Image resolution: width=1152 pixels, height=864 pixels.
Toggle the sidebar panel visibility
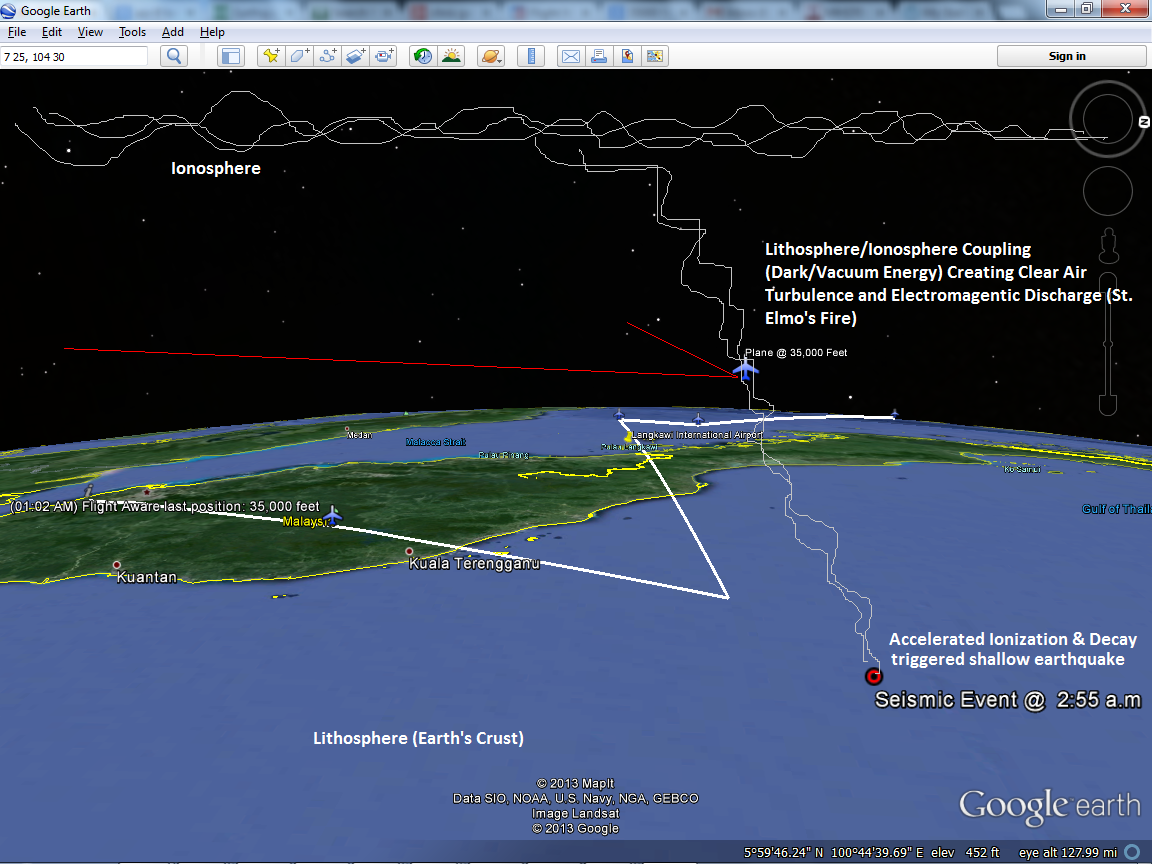[231, 56]
